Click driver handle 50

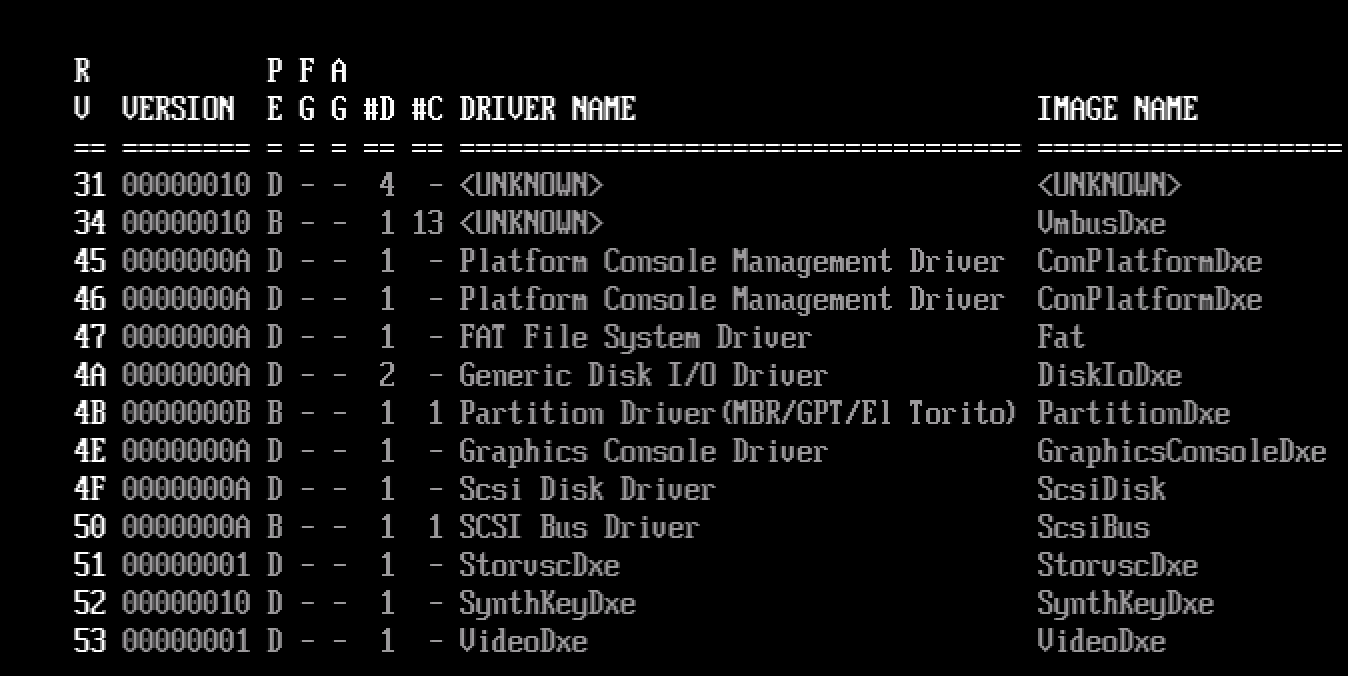pos(89,527)
